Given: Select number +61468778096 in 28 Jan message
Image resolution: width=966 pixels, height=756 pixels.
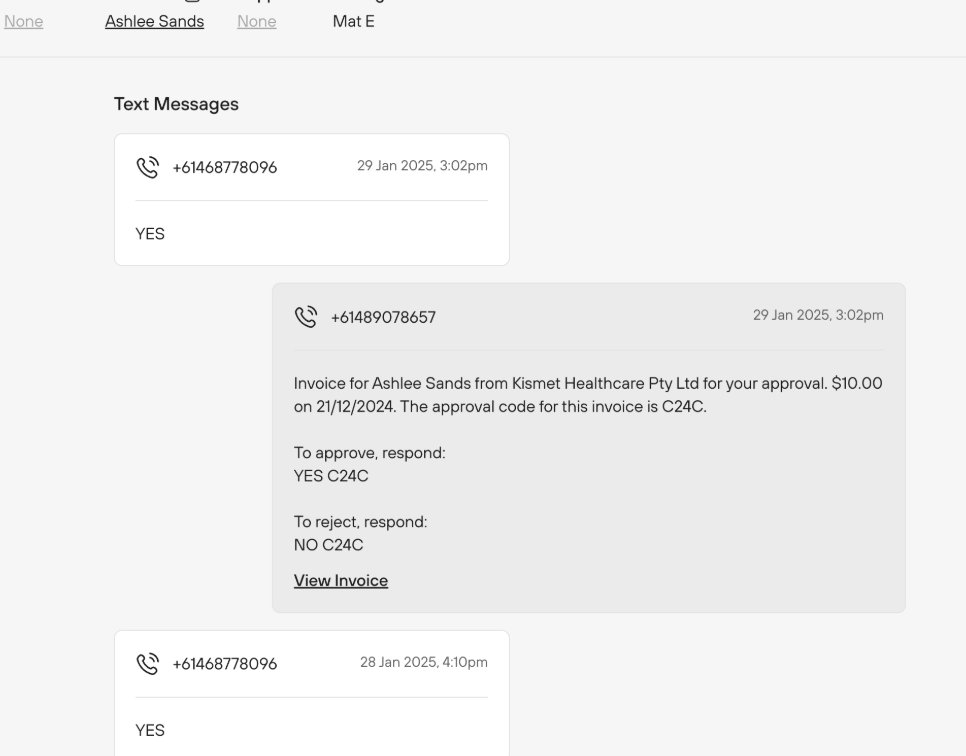Looking at the screenshot, I should pyautogui.click(x=225, y=664).
